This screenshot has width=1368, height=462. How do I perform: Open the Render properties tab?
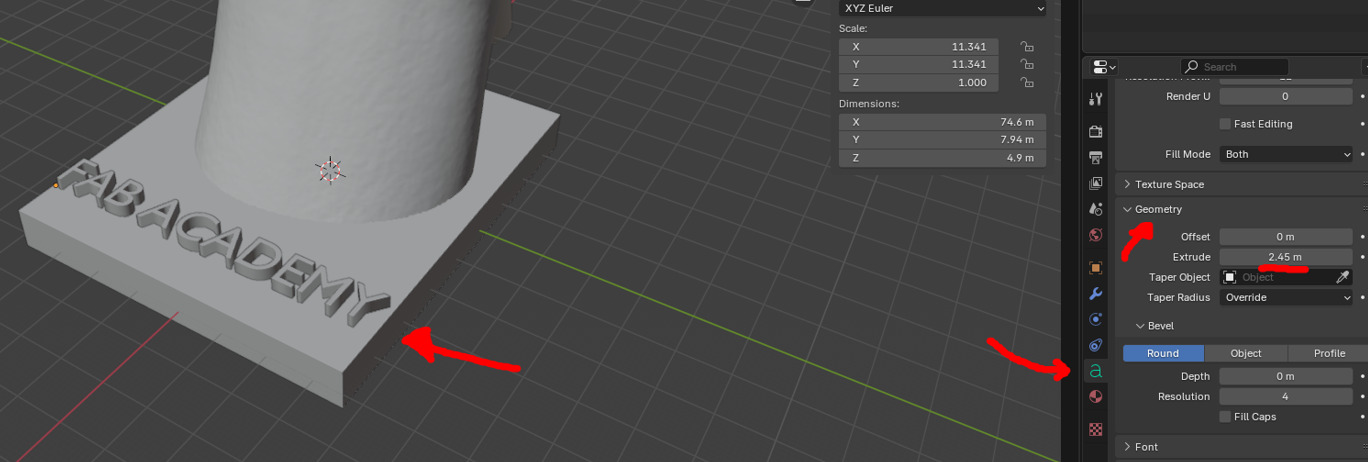coord(1096,131)
